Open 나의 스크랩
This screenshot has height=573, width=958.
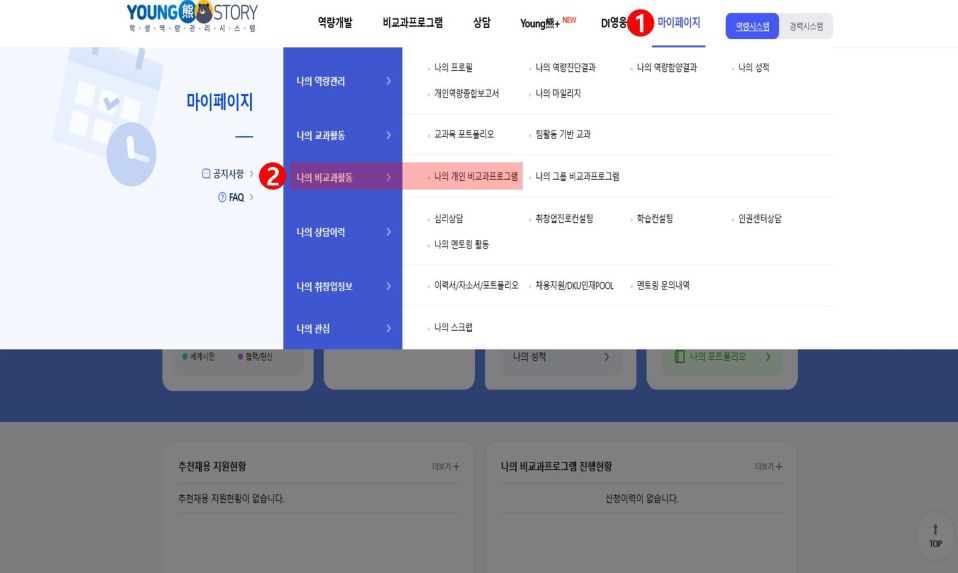pos(453,327)
